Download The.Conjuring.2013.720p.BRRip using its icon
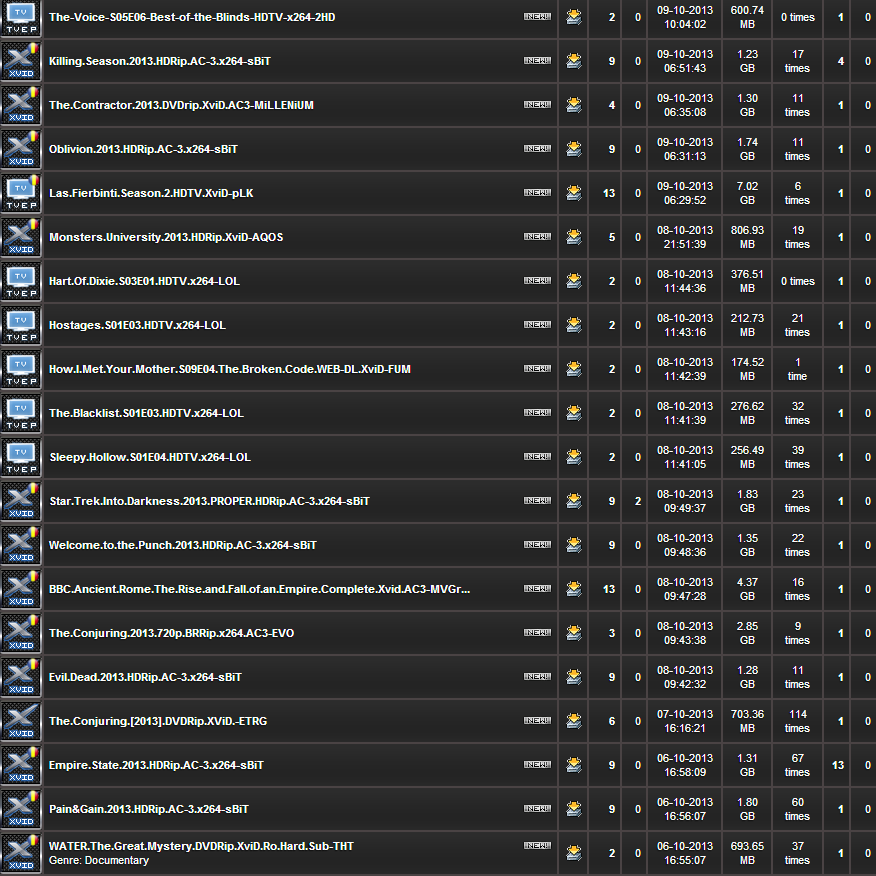This screenshot has height=876, width=876. [x=573, y=633]
